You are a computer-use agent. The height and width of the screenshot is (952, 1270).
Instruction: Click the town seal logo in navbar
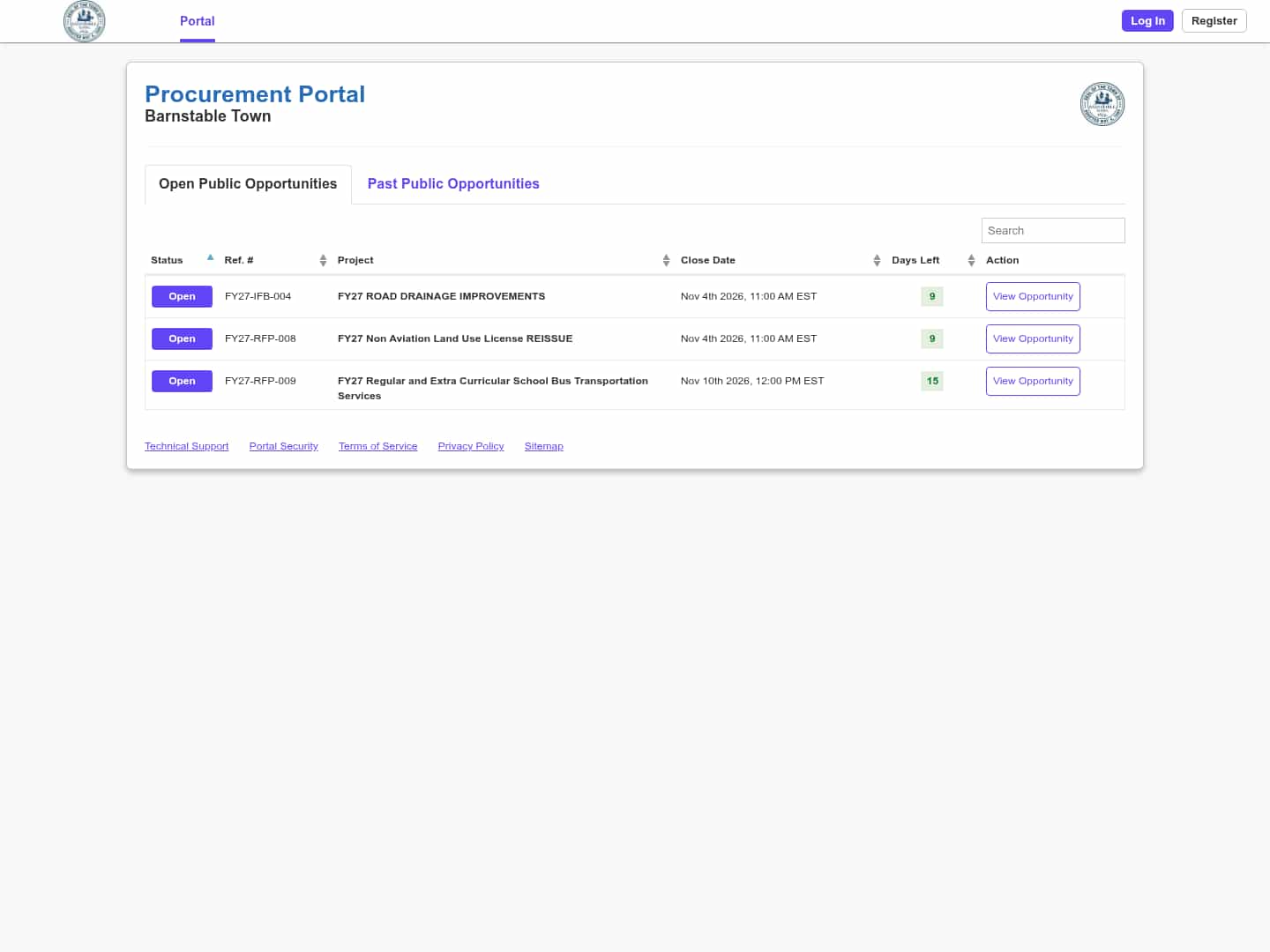tap(85, 21)
